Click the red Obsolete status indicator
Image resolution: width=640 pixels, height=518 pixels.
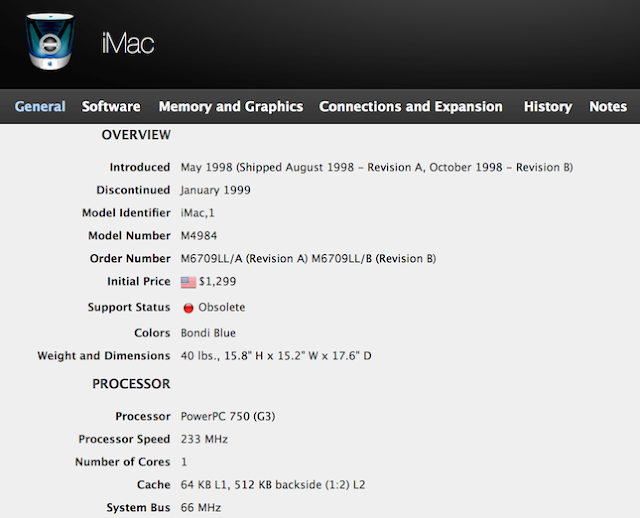pos(188,308)
